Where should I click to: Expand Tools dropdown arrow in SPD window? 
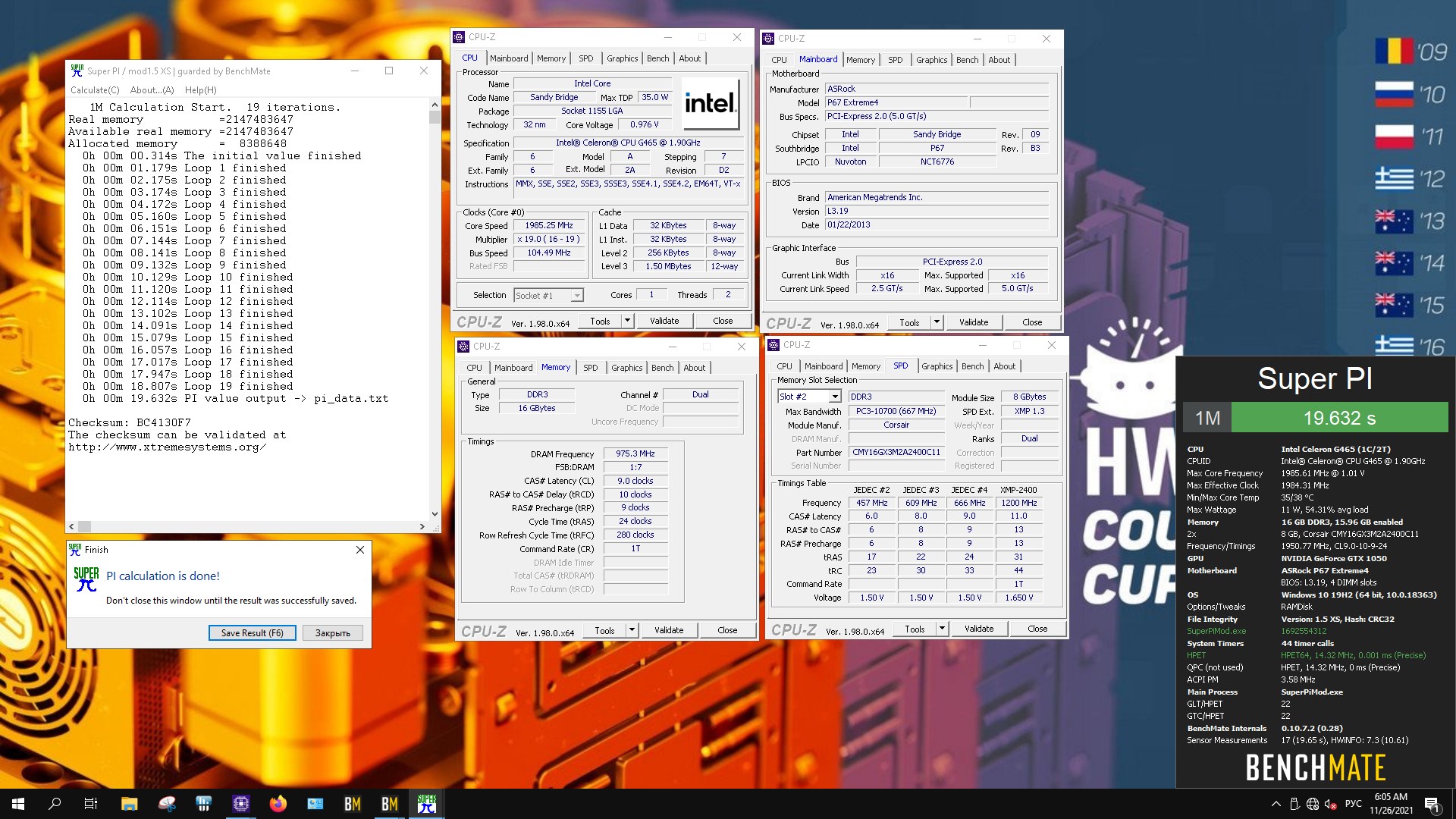942,629
